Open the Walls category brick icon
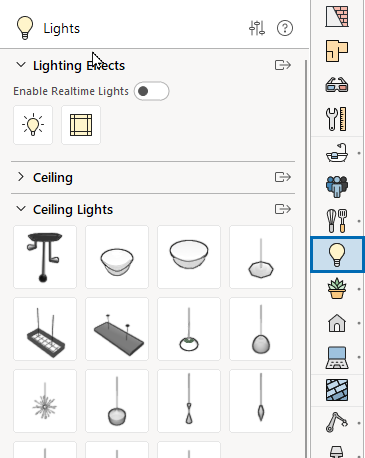 click(x=337, y=16)
